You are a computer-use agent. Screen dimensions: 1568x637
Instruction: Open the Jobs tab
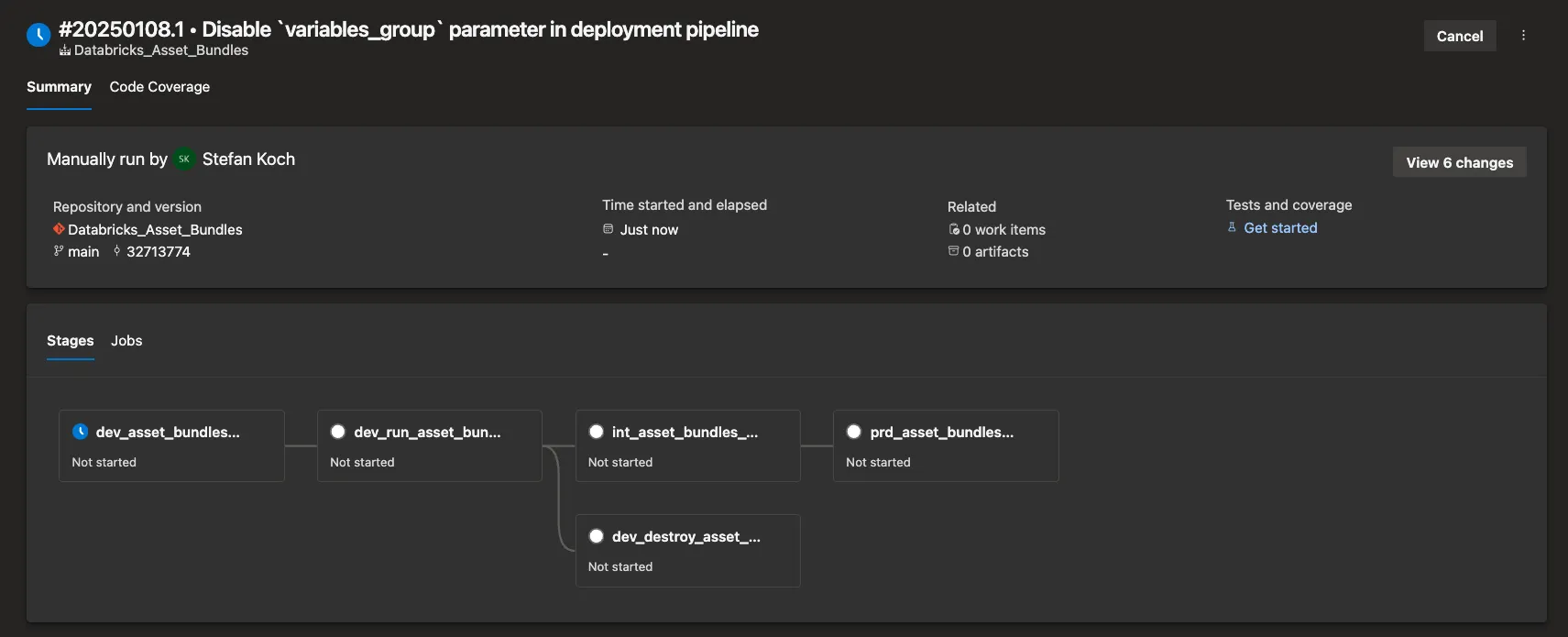pos(126,341)
